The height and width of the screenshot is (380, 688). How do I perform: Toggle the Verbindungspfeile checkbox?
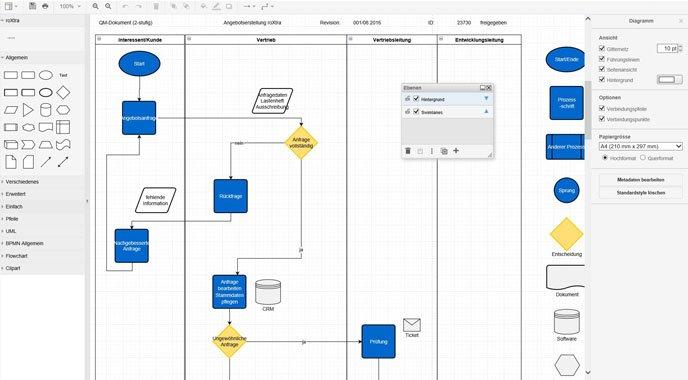tap(602, 108)
